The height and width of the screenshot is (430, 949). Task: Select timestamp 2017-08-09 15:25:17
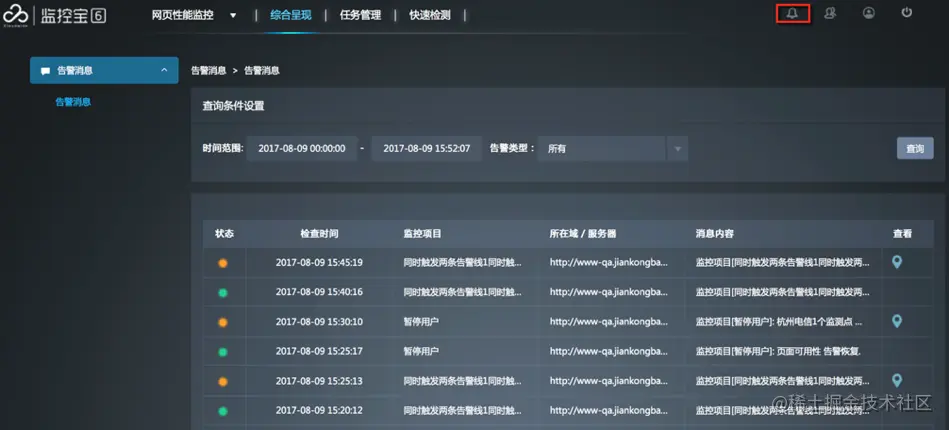click(x=319, y=351)
